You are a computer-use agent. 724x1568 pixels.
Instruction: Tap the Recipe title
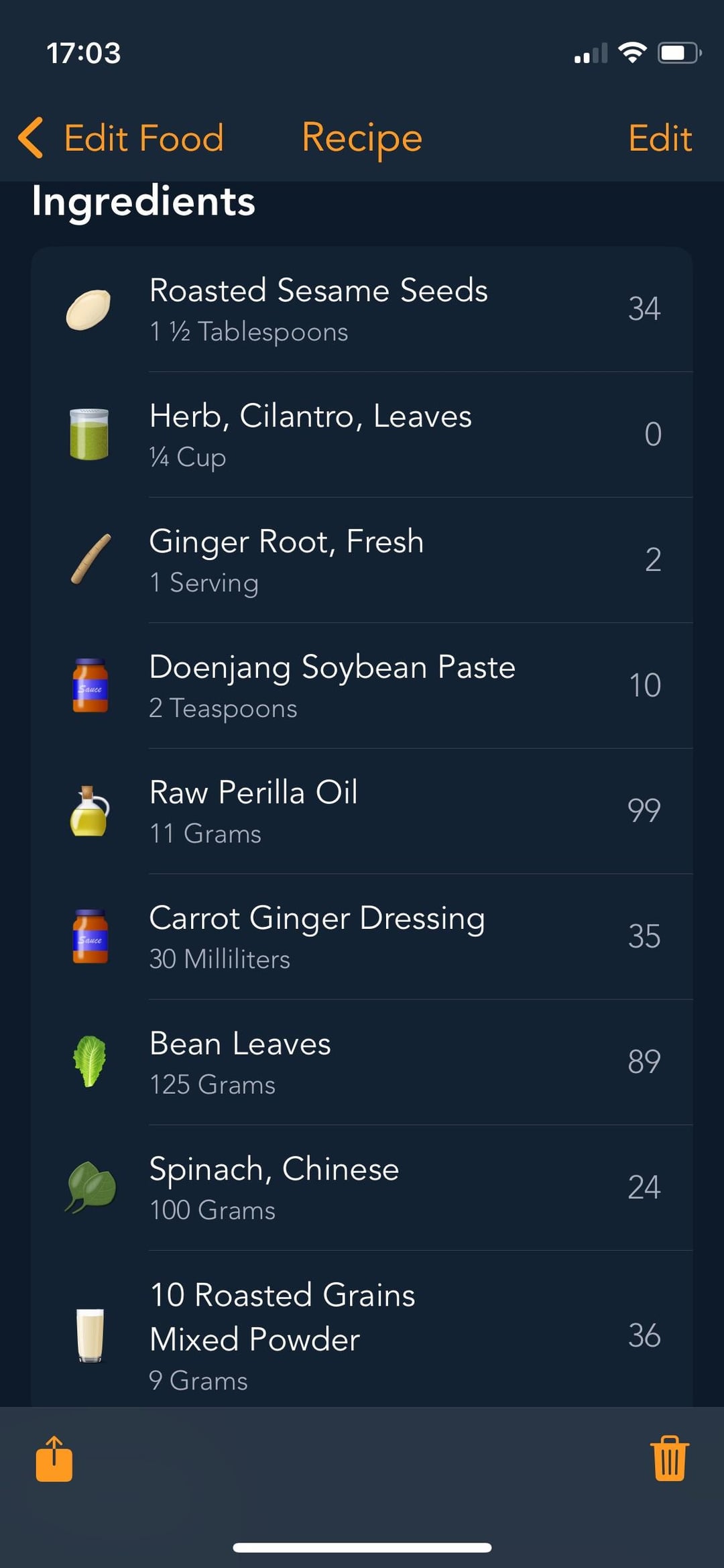point(362,138)
